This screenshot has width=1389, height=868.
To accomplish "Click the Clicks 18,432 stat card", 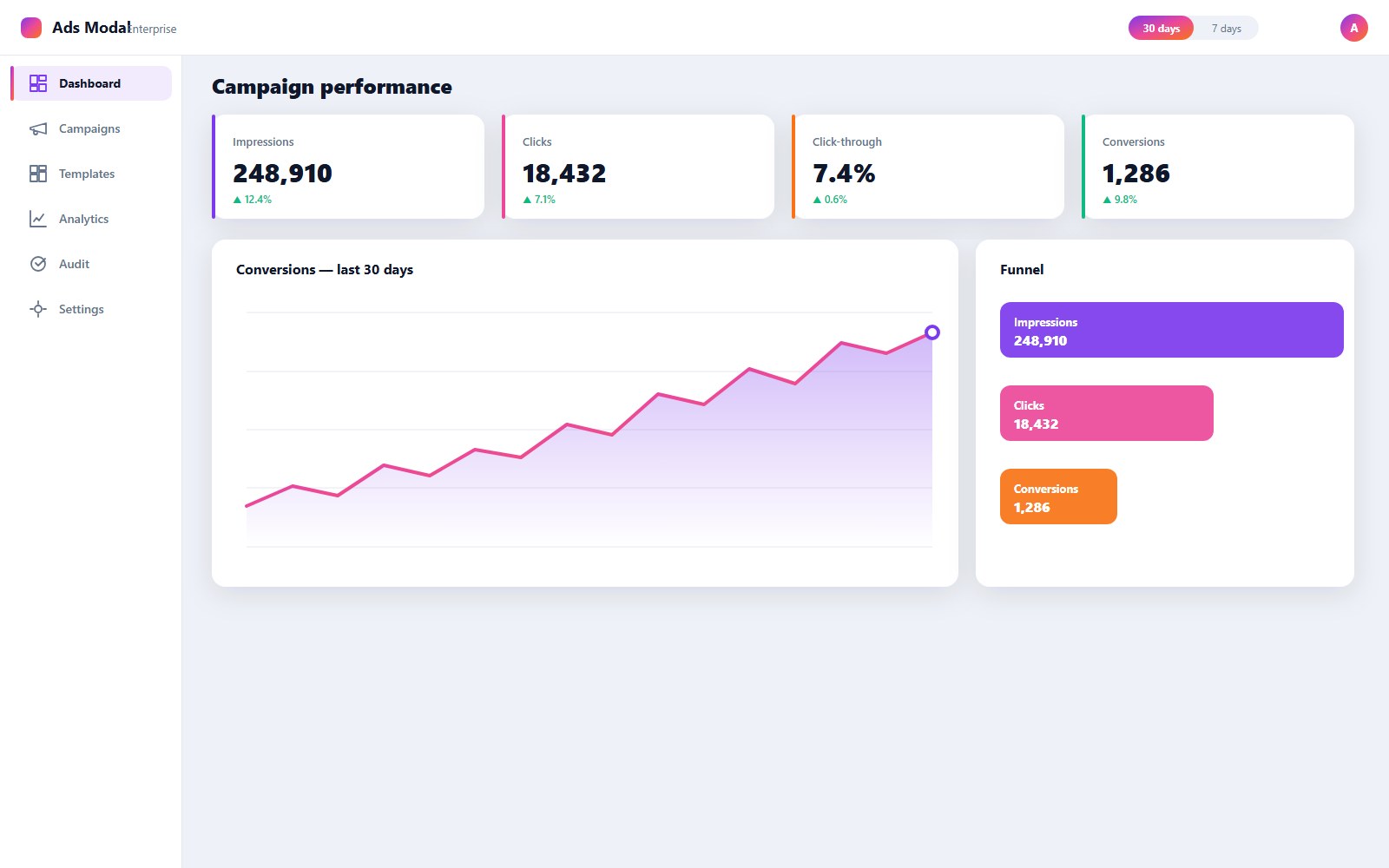I will (x=638, y=167).
